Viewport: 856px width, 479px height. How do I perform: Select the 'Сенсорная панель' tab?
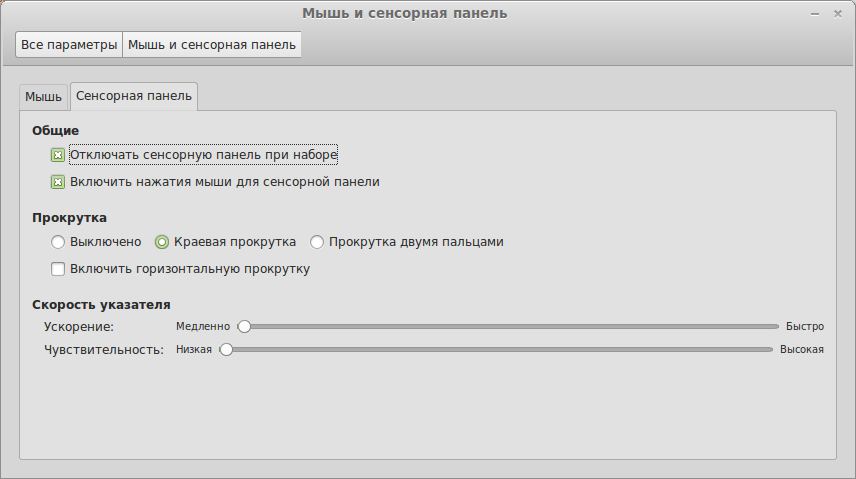[x=134, y=96]
